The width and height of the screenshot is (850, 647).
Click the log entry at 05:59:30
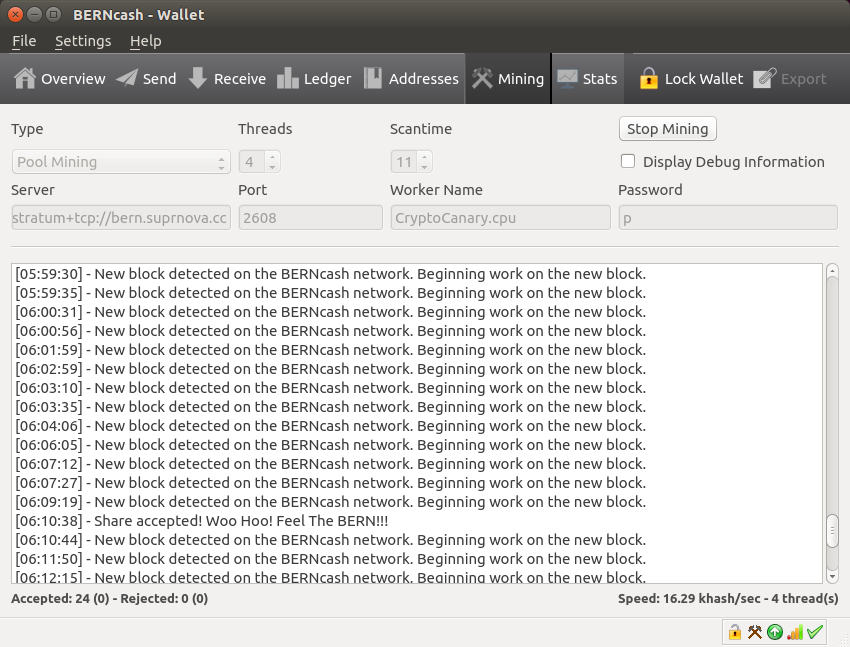tap(331, 274)
